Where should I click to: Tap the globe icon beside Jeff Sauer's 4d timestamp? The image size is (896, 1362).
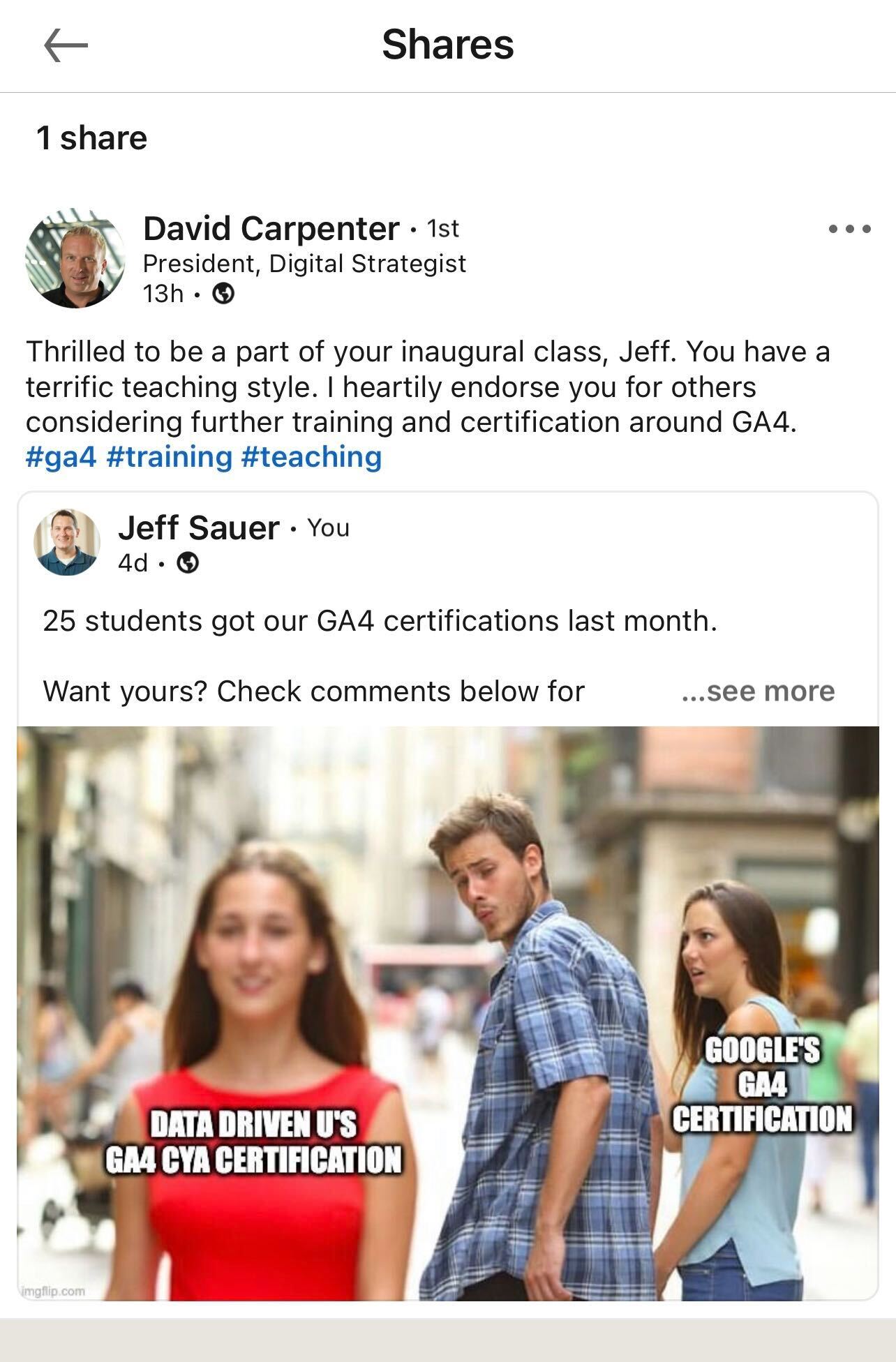click(x=188, y=562)
